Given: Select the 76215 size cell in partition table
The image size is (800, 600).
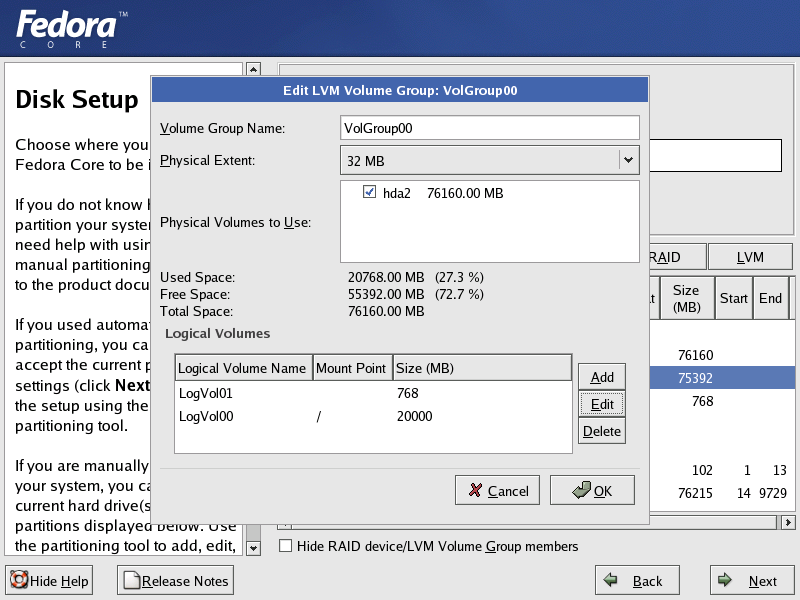Looking at the screenshot, I should (695, 493).
